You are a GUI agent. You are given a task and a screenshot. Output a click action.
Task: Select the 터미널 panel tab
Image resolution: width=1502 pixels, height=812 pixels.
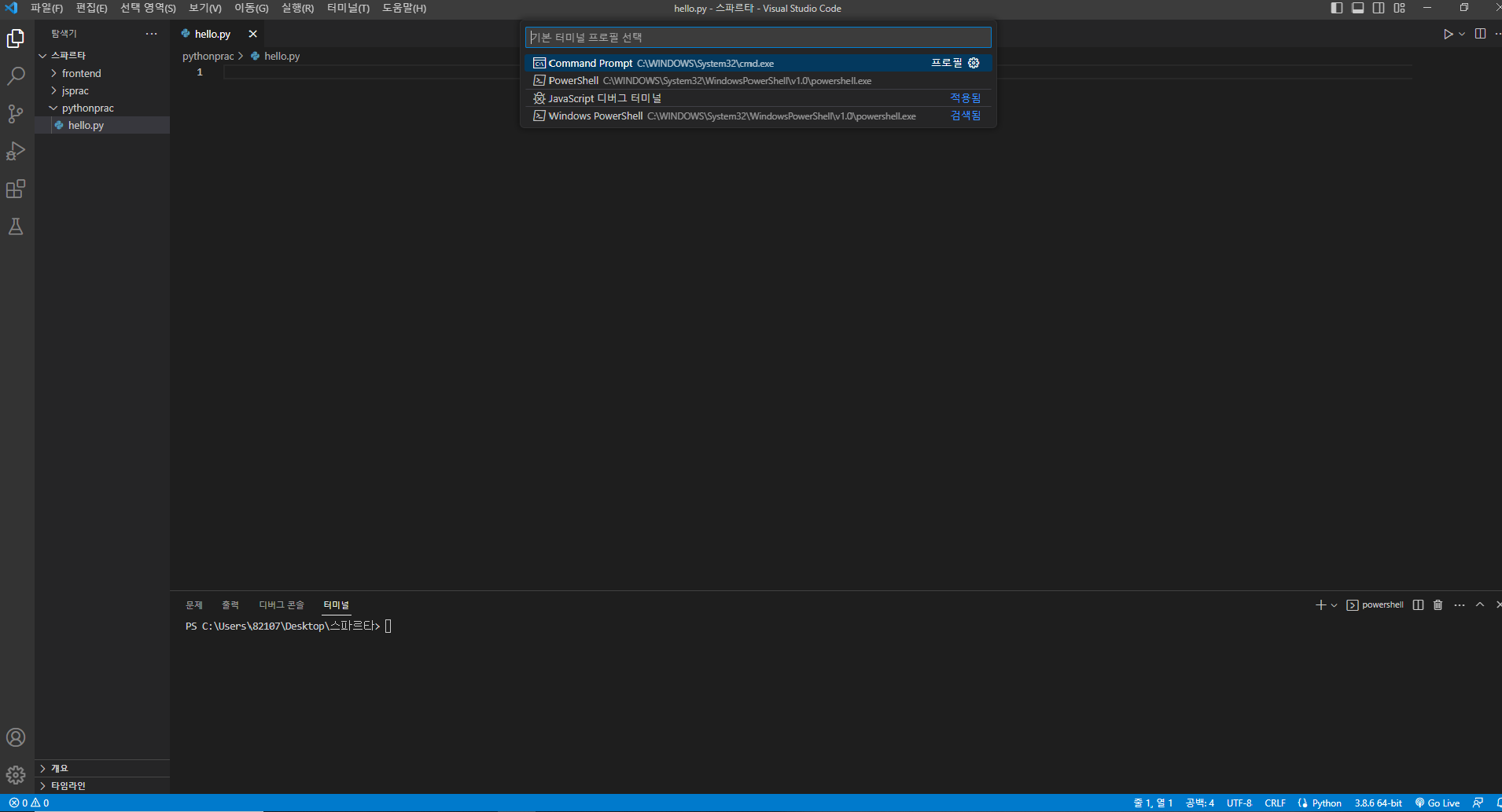pyautogui.click(x=336, y=604)
